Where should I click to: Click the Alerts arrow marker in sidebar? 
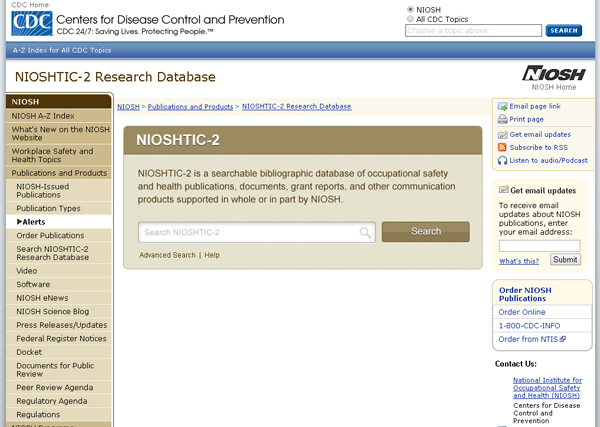pyautogui.click(x=19, y=222)
